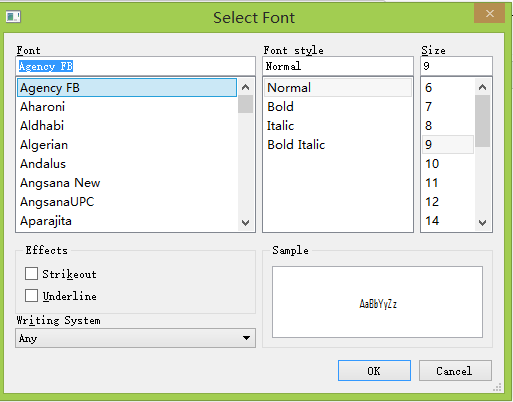This screenshot has width=513, height=402.
Task: Open the Writing System dropdown
Action: pyautogui.click(x=135, y=338)
